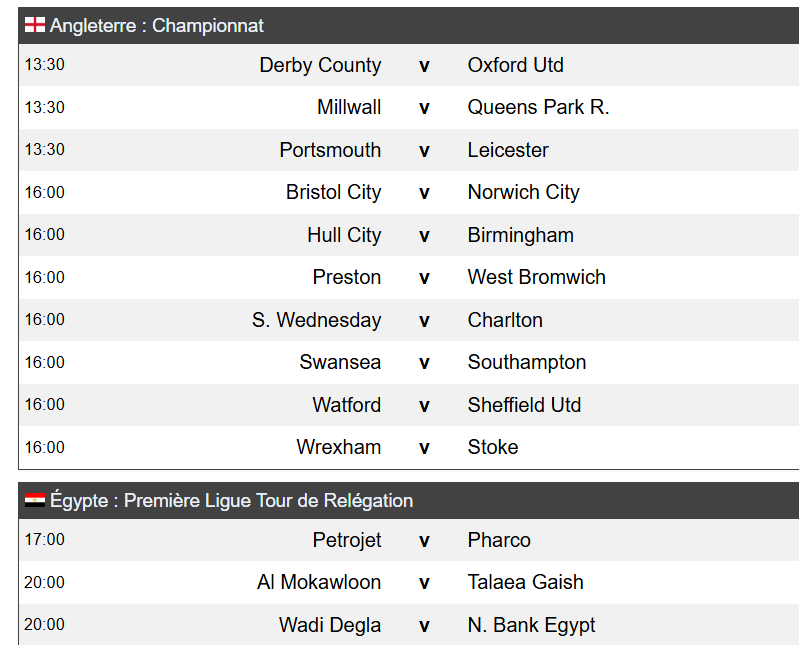Select the Oxford Utd team name

(515, 65)
